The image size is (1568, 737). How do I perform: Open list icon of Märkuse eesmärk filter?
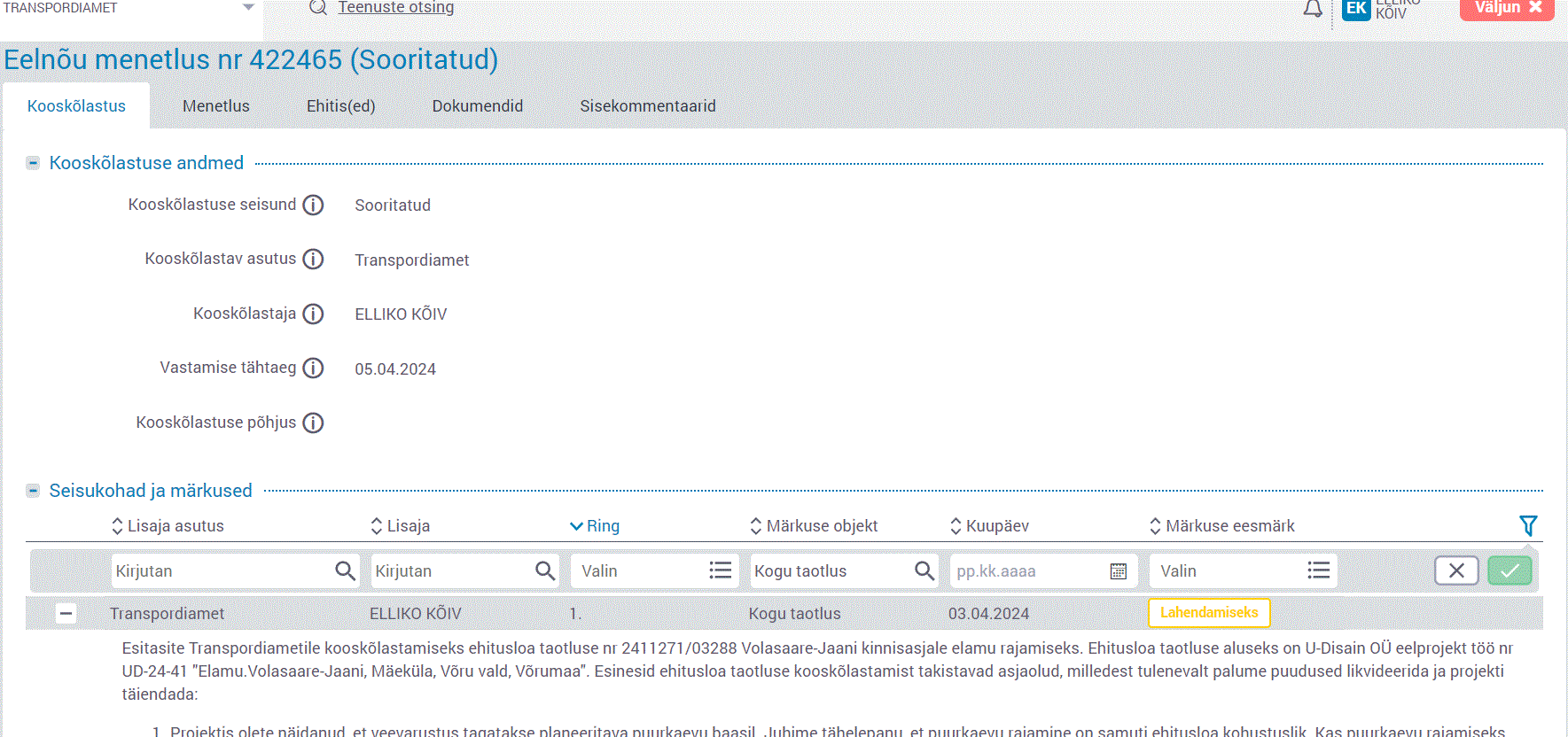[1319, 571]
